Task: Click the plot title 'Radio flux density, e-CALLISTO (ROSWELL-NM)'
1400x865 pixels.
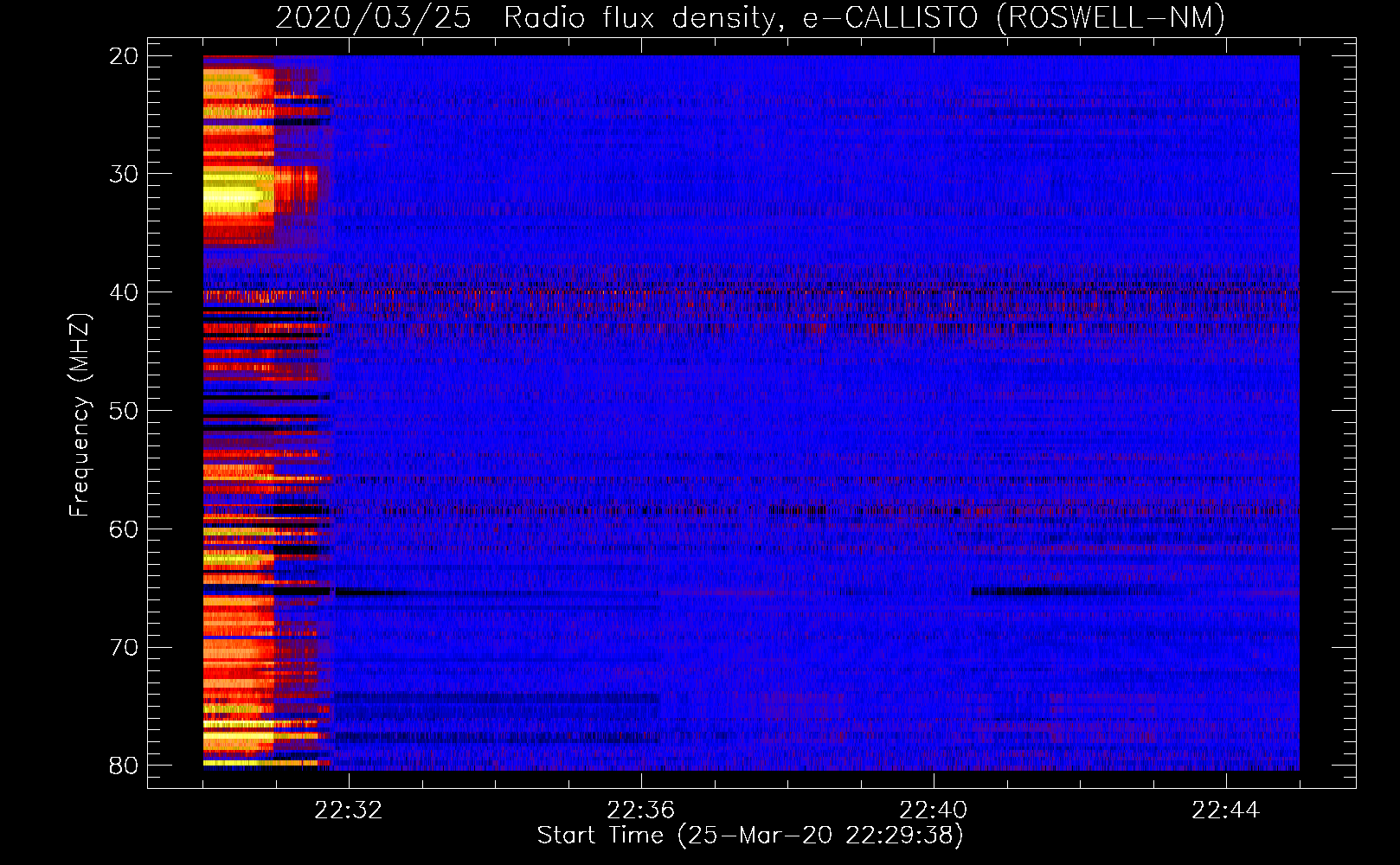Action: click(x=864, y=17)
